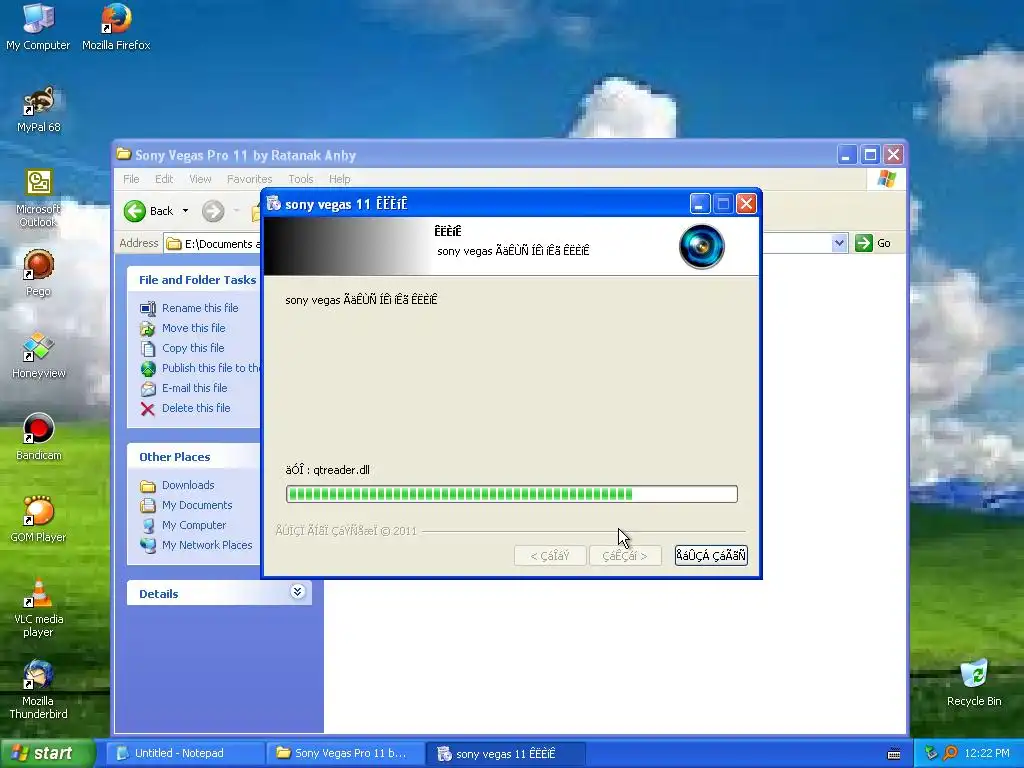Open the File menu in Explorer
Screen dimensions: 1024x768
[131, 179]
